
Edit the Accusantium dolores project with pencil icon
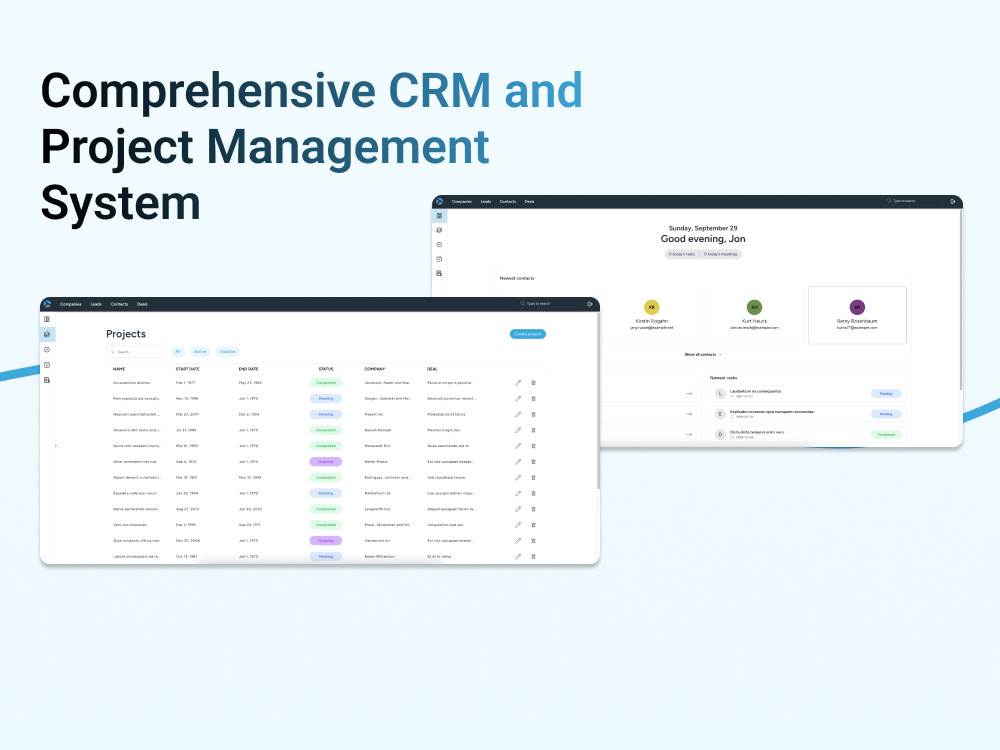point(518,383)
